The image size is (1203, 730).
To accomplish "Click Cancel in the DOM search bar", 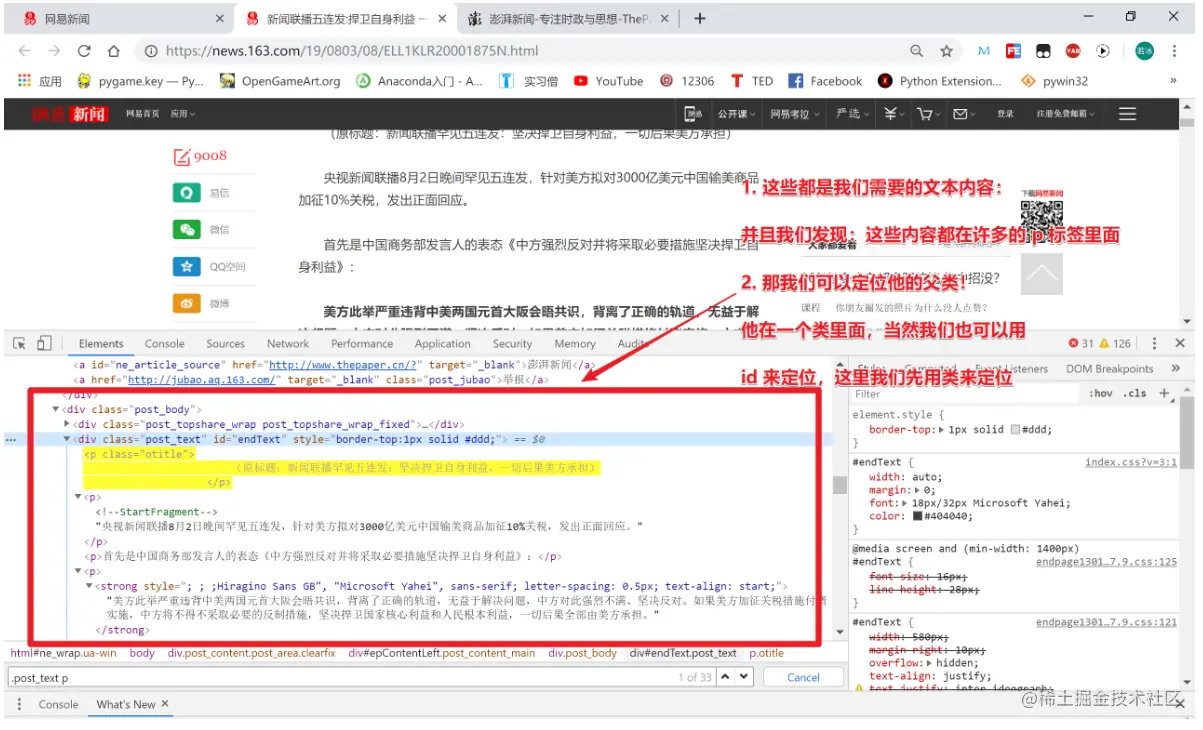I will pos(803,677).
